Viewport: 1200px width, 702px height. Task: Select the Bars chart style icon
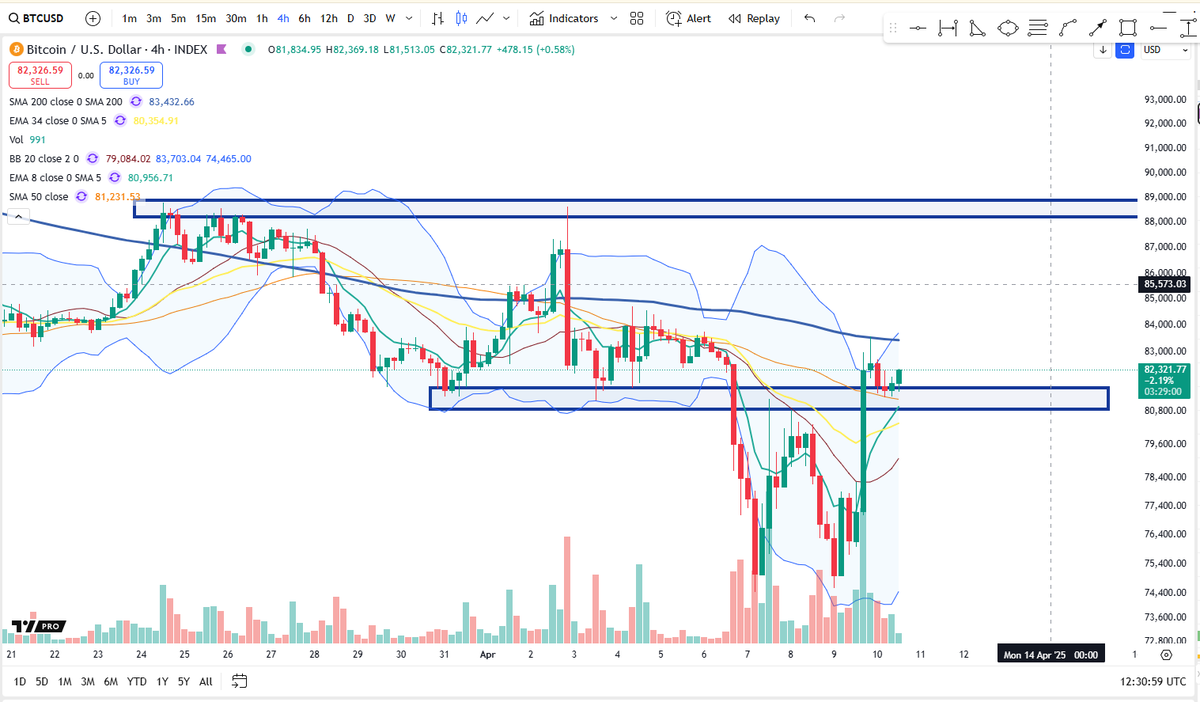[x=439, y=18]
